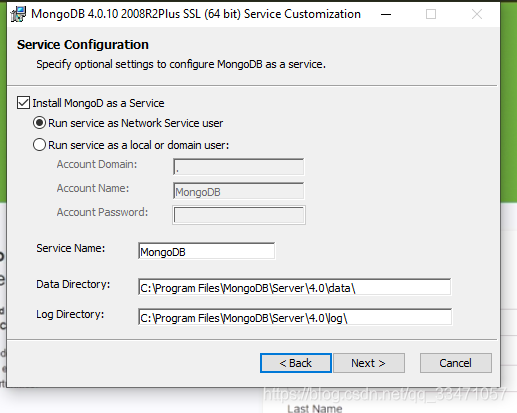Click the Log Directory path field
Image resolution: width=517 pixels, height=413 pixels.
click(295, 317)
